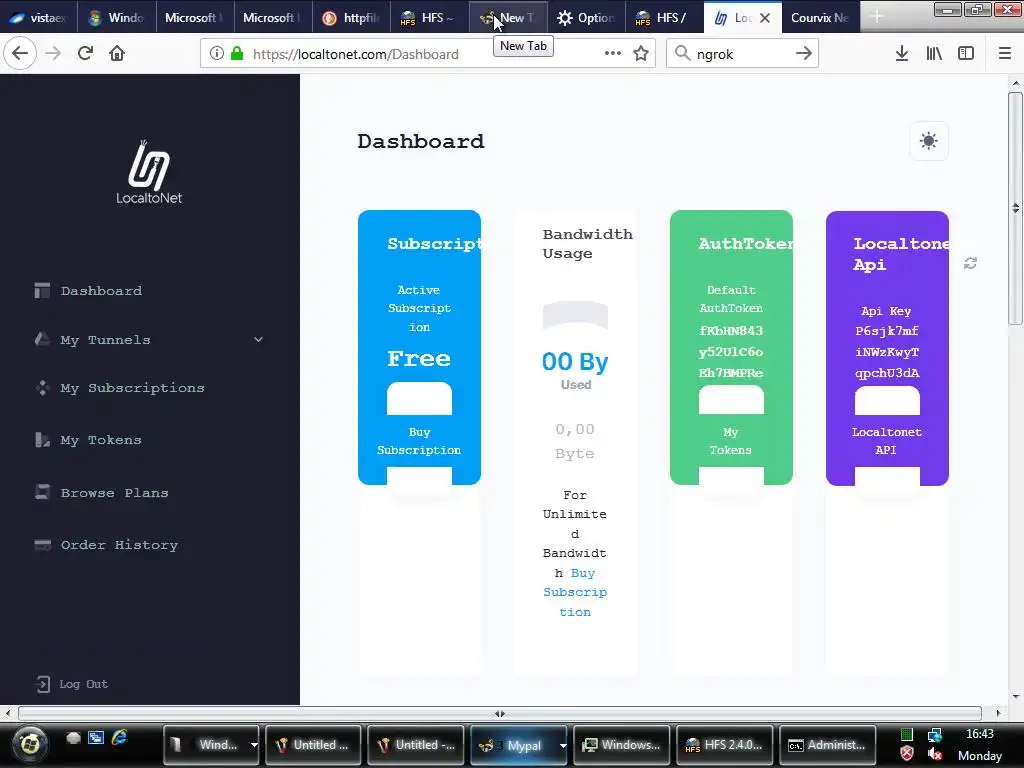Open the site information icon in the address bar

click(x=216, y=54)
